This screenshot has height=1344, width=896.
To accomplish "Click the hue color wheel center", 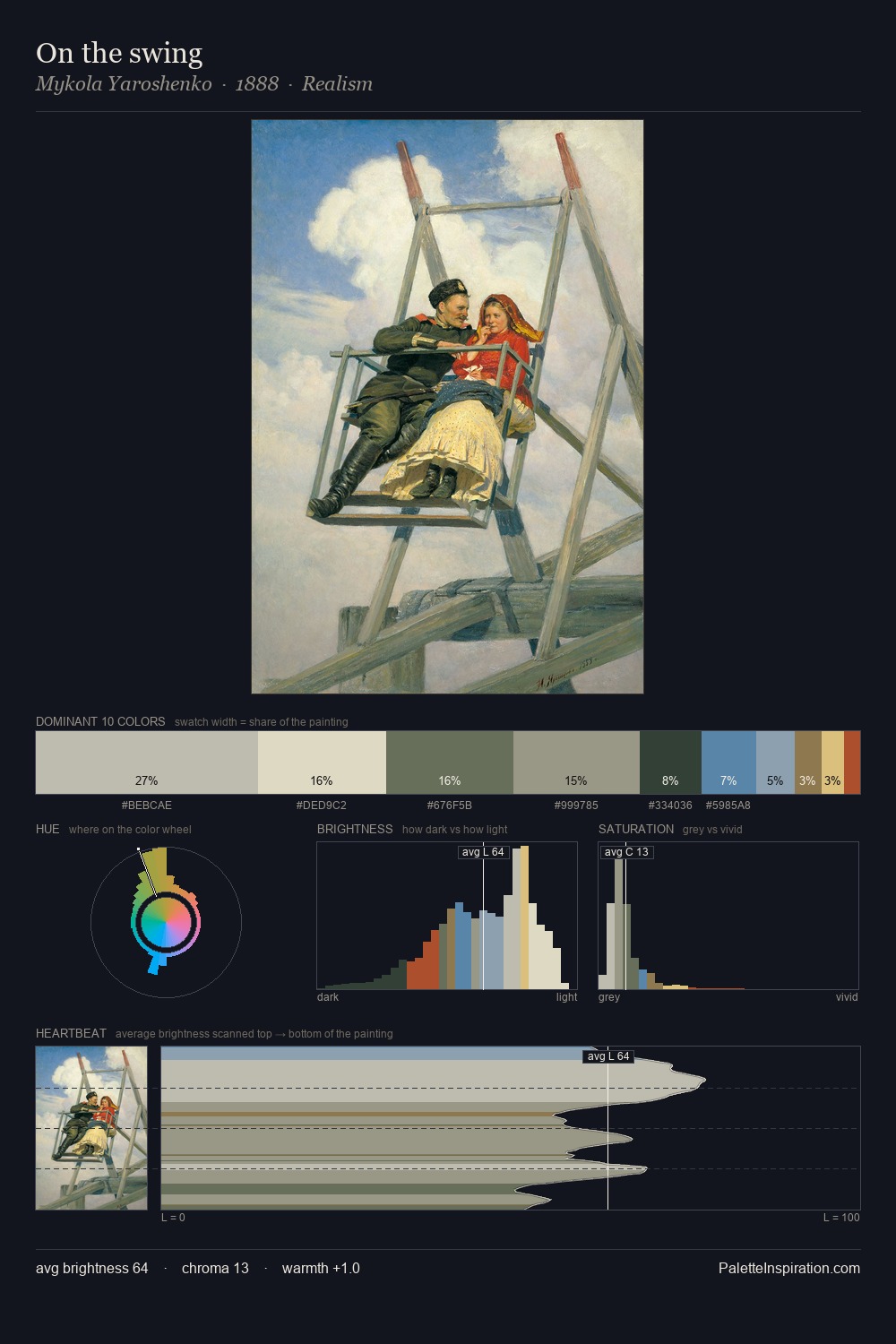I will click(166, 923).
